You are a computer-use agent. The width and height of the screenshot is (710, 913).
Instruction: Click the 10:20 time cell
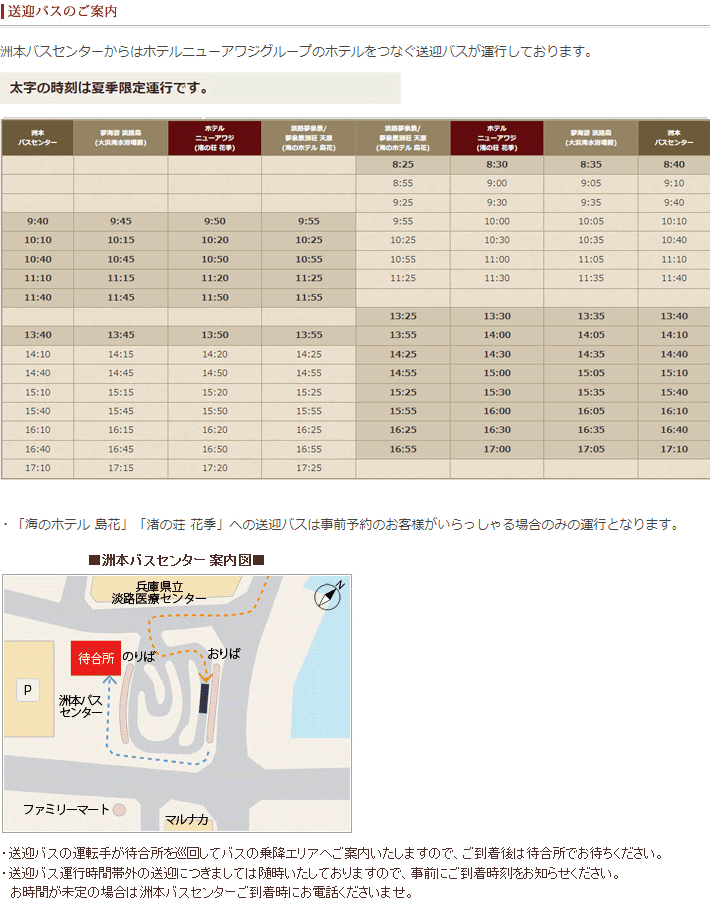tap(215, 240)
